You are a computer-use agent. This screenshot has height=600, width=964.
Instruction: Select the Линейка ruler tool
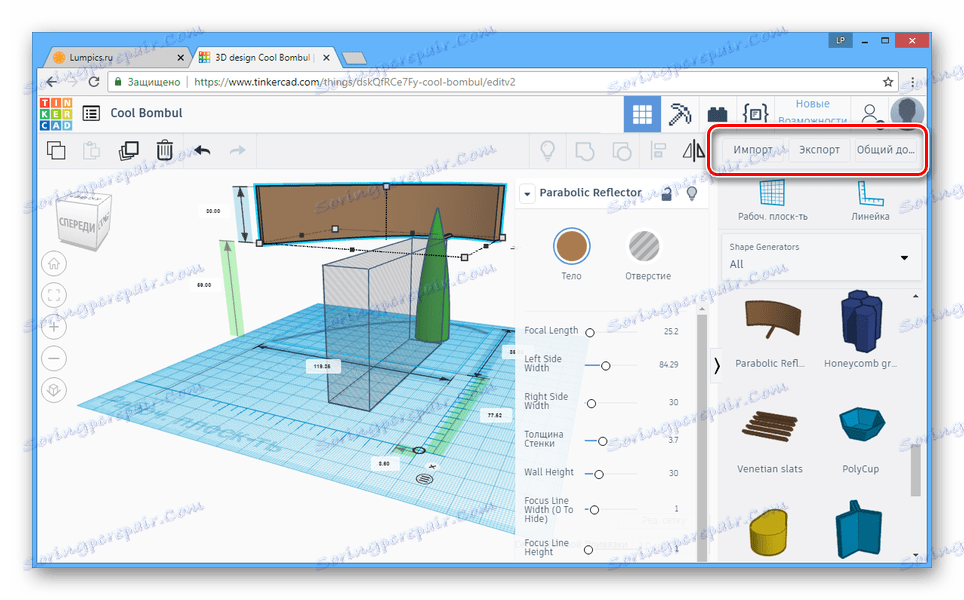870,201
